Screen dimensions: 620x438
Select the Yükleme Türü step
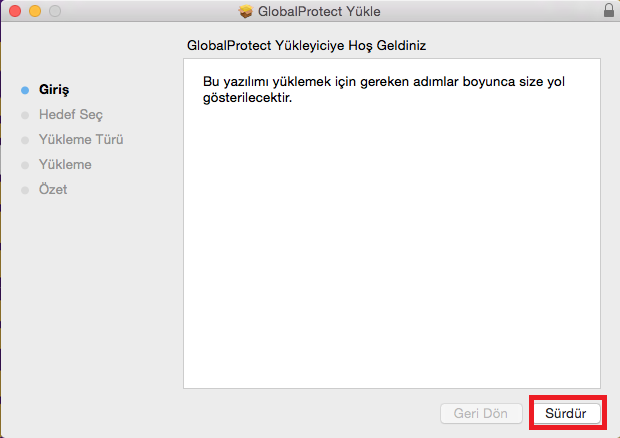81,140
